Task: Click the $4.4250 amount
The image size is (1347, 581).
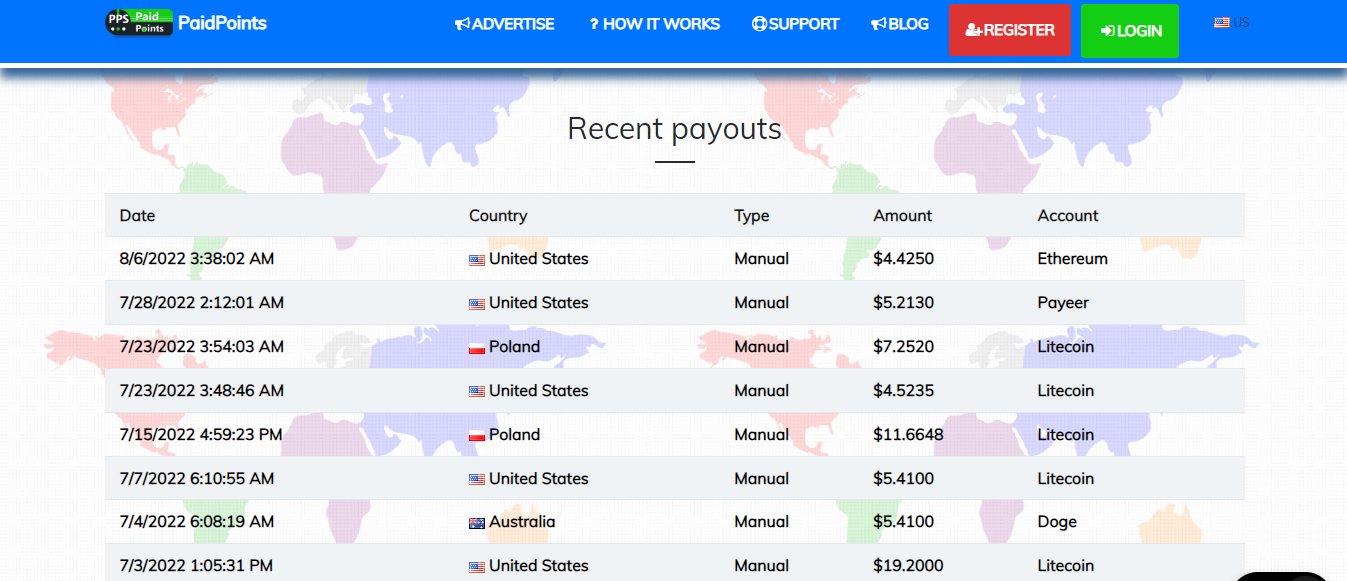Action: (904, 259)
